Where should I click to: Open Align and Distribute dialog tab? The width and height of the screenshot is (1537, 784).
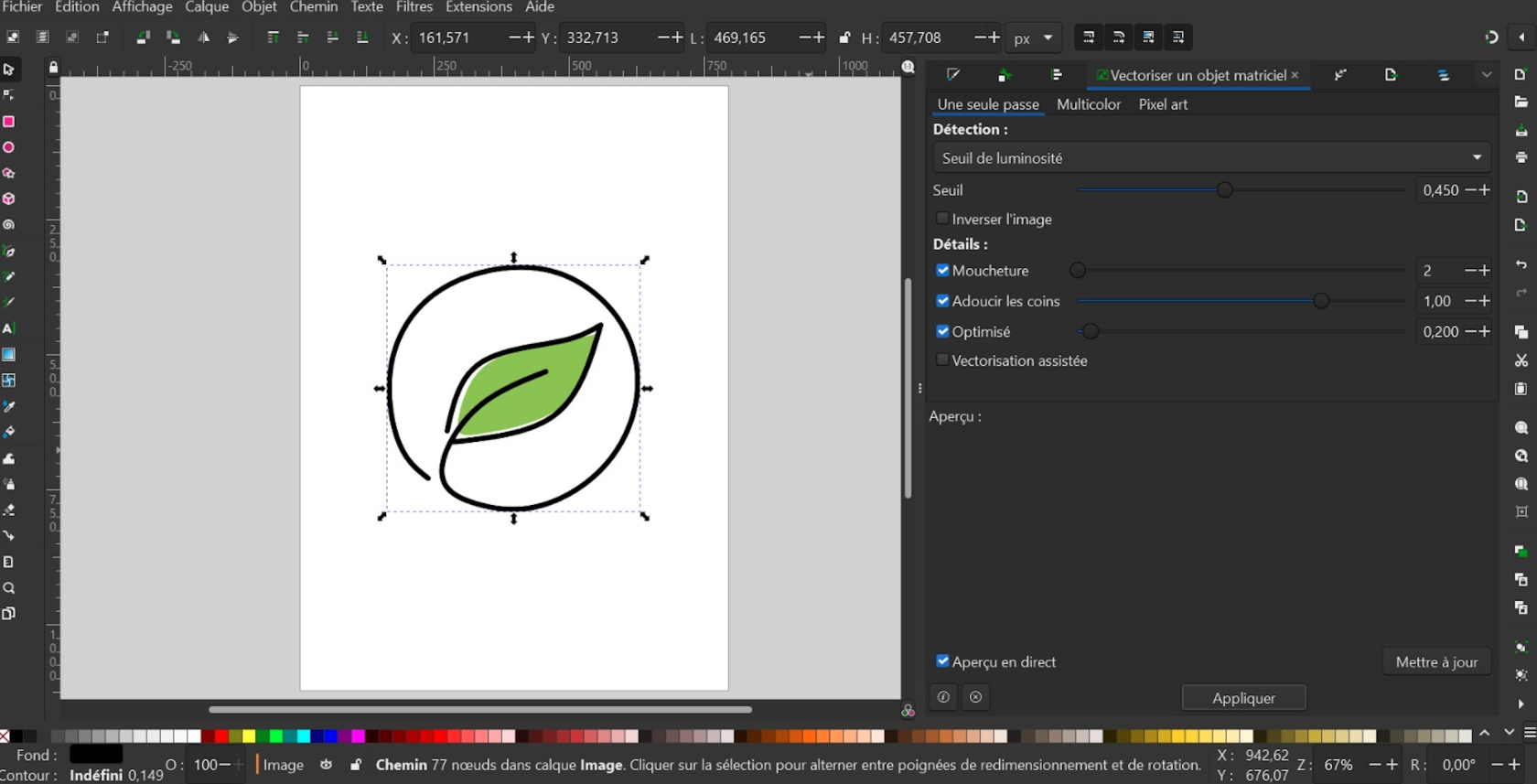coord(1057,75)
